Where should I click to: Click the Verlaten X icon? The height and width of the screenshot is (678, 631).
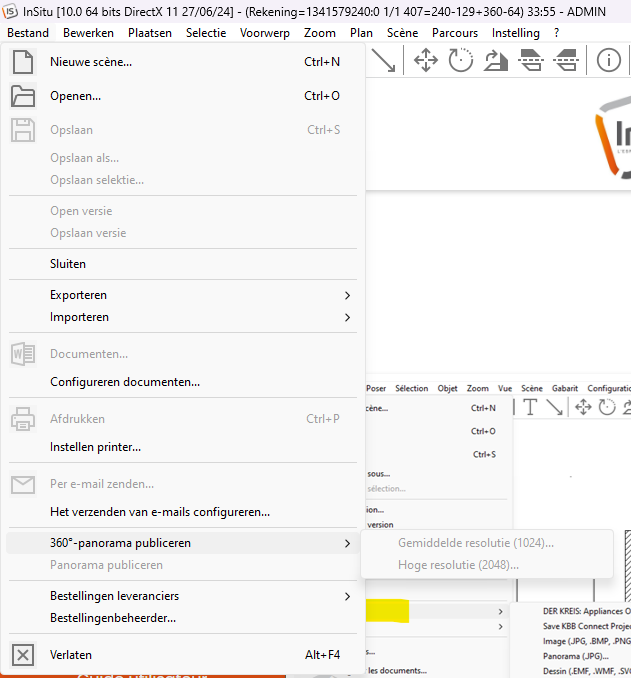(22, 655)
